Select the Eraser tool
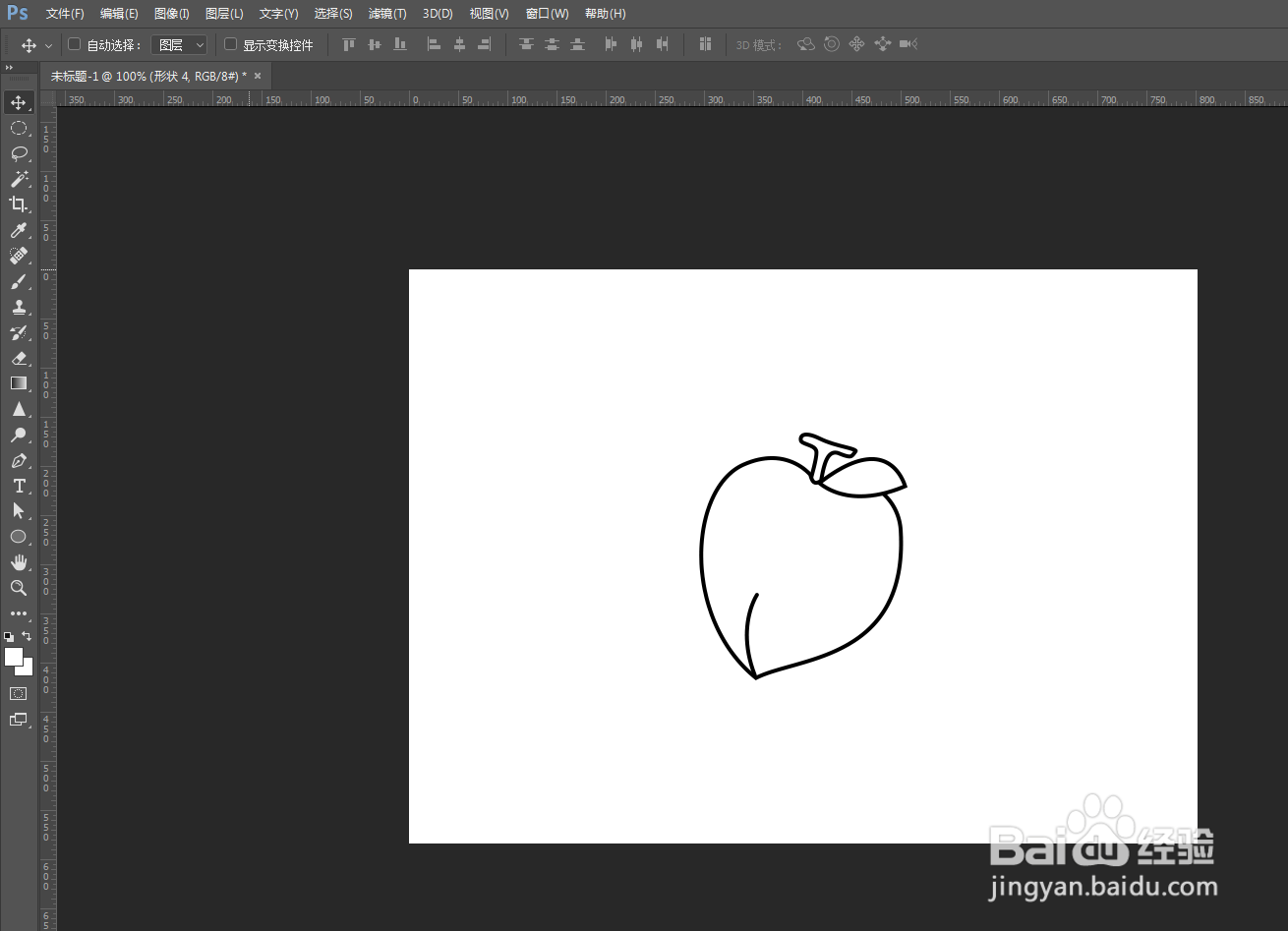 click(x=19, y=358)
